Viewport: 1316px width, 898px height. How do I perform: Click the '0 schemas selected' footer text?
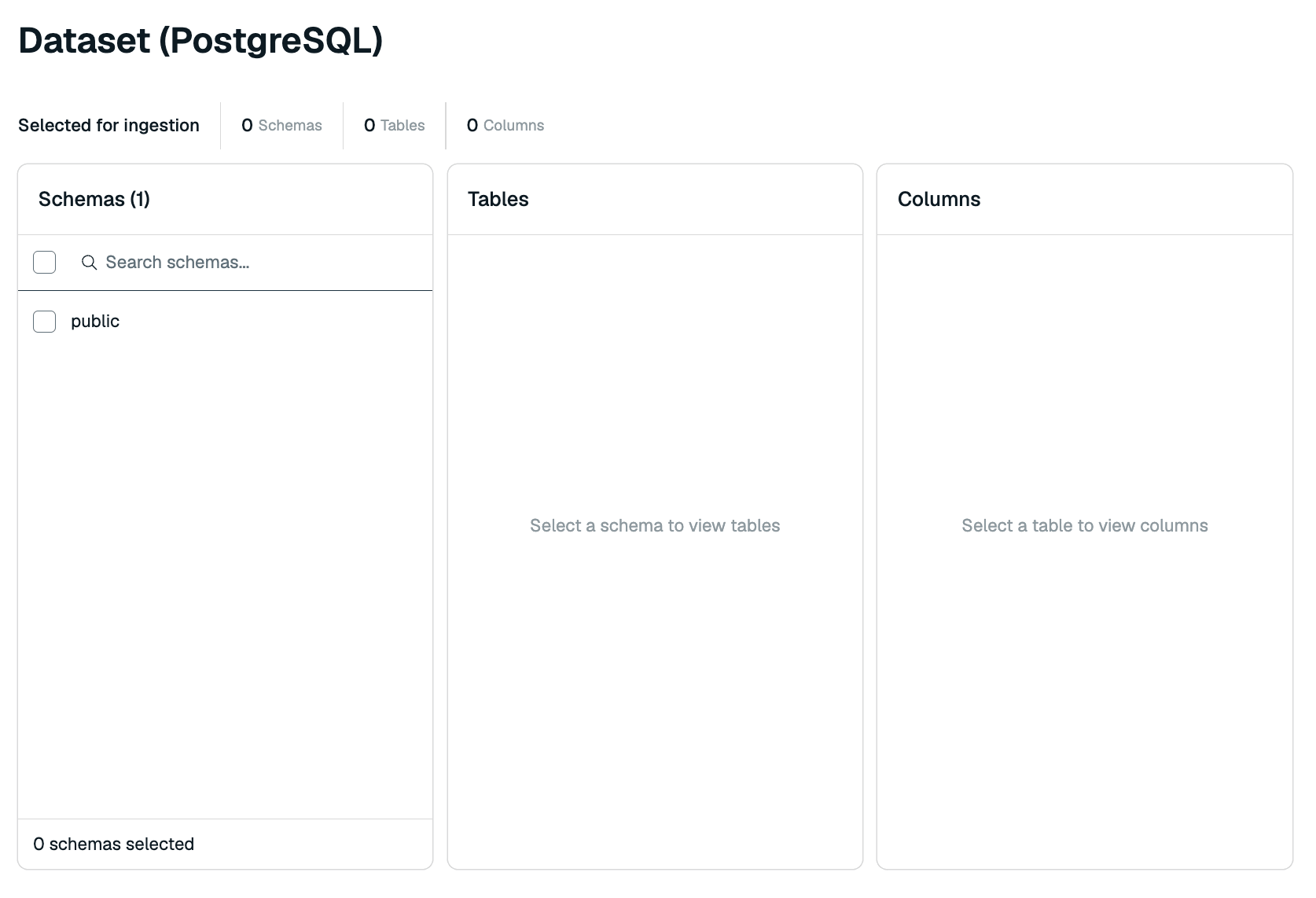114,845
